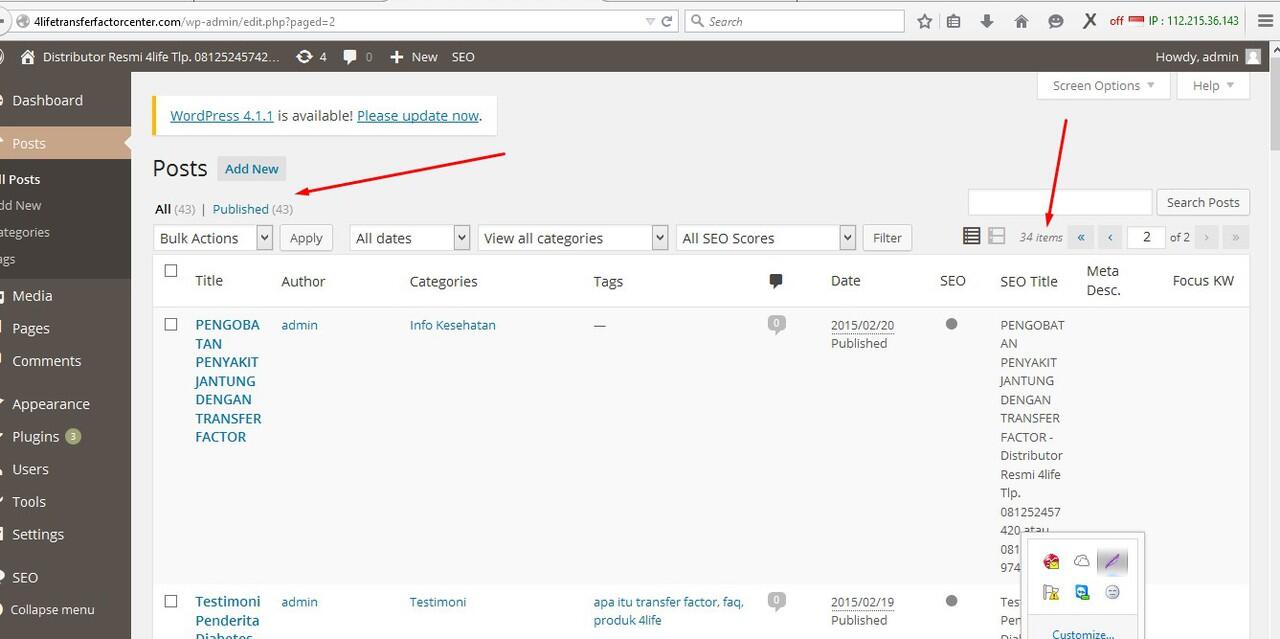Click the cloud icon in overflow panel
The height and width of the screenshot is (639, 1280).
(x=1081, y=562)
